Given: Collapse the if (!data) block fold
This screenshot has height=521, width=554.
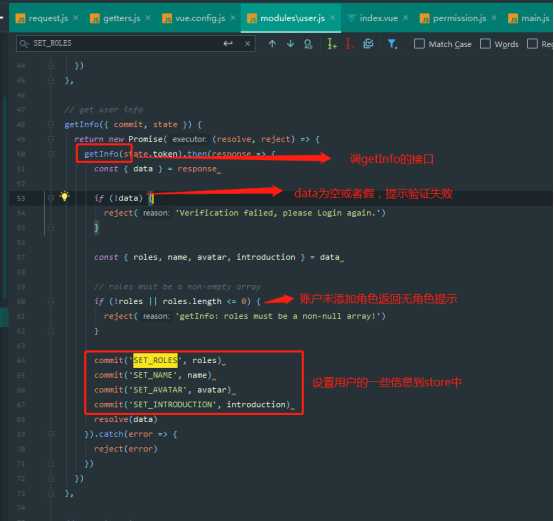Looking at the screenshot, I should click(51, 198).
